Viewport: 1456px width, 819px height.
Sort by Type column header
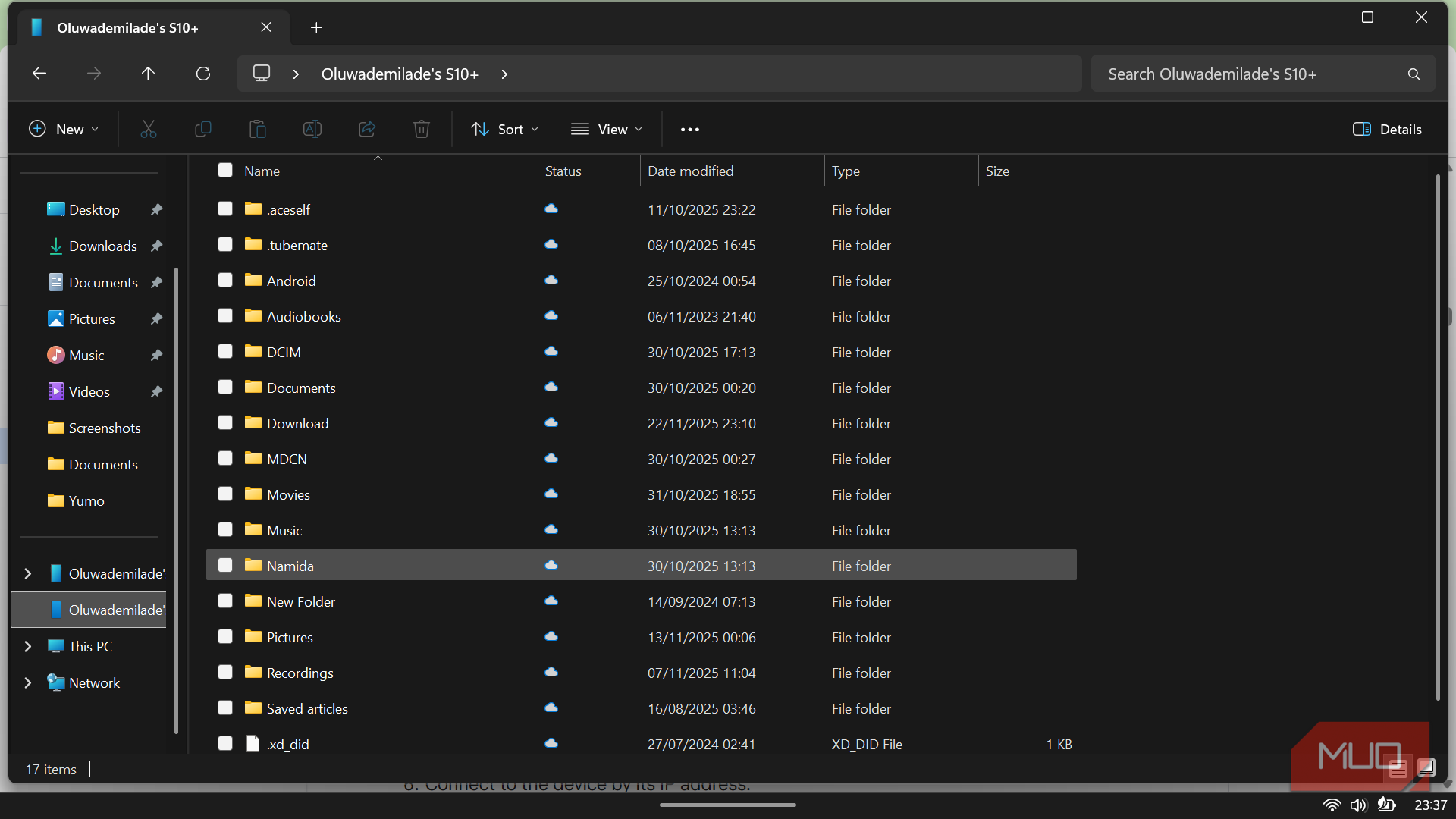(902, 171)
